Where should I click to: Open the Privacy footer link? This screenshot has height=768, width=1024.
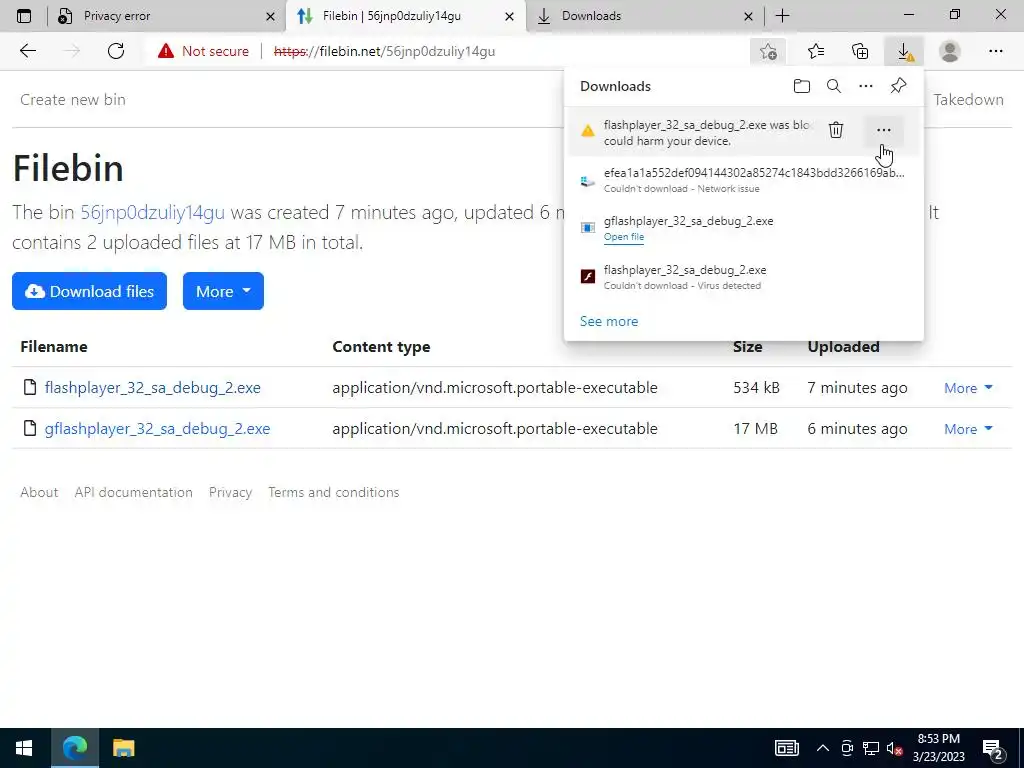[x=231, y=492]
